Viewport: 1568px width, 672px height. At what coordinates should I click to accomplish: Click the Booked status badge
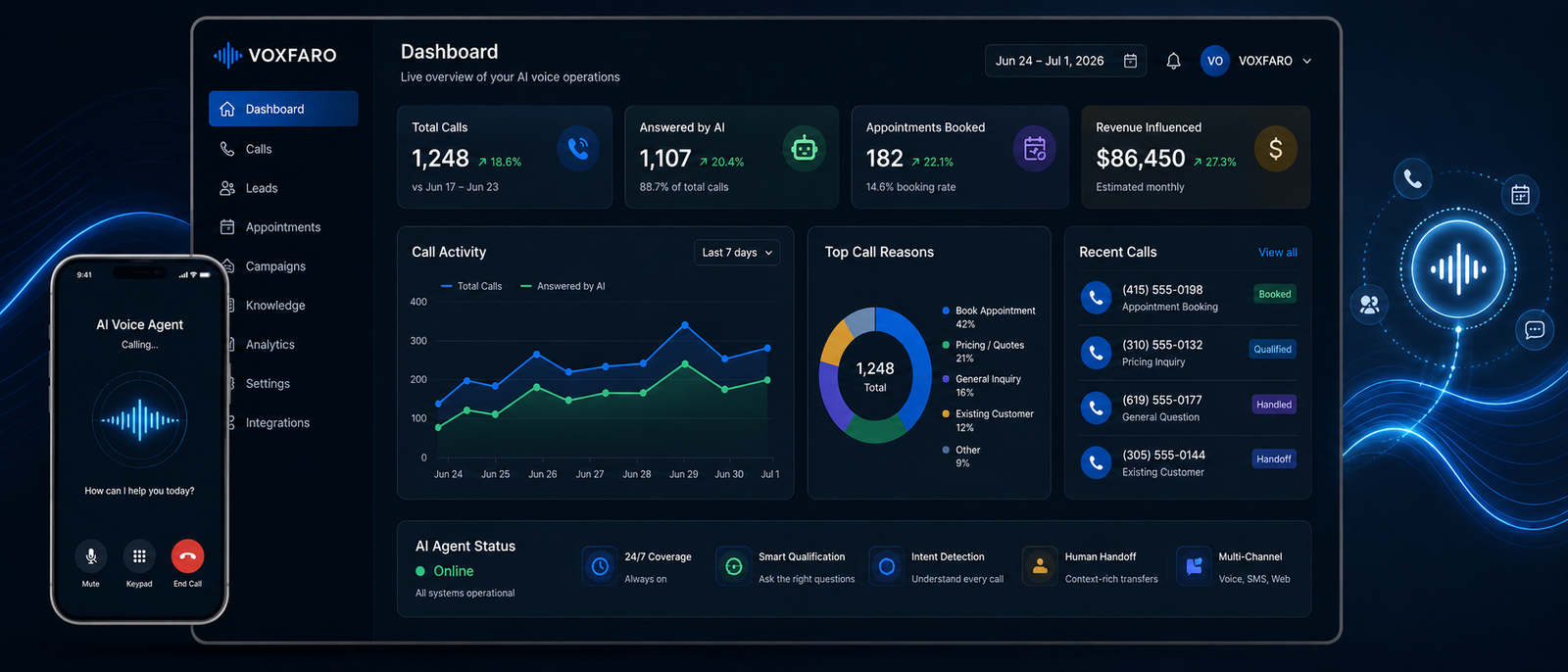click(x=1275, y=294)
